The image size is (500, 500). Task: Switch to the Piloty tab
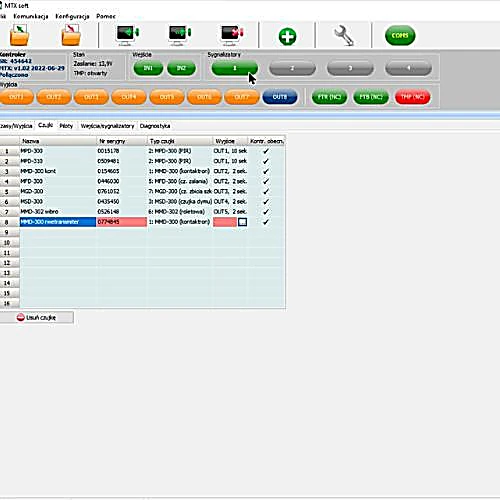coord(66,126)
